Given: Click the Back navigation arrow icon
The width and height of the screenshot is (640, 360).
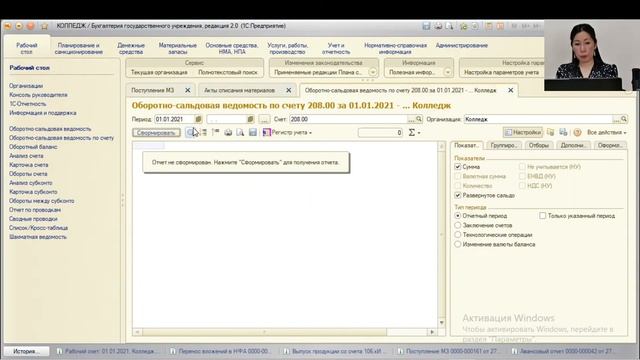Looking at the screenshot, I should [x=19, y=26].
